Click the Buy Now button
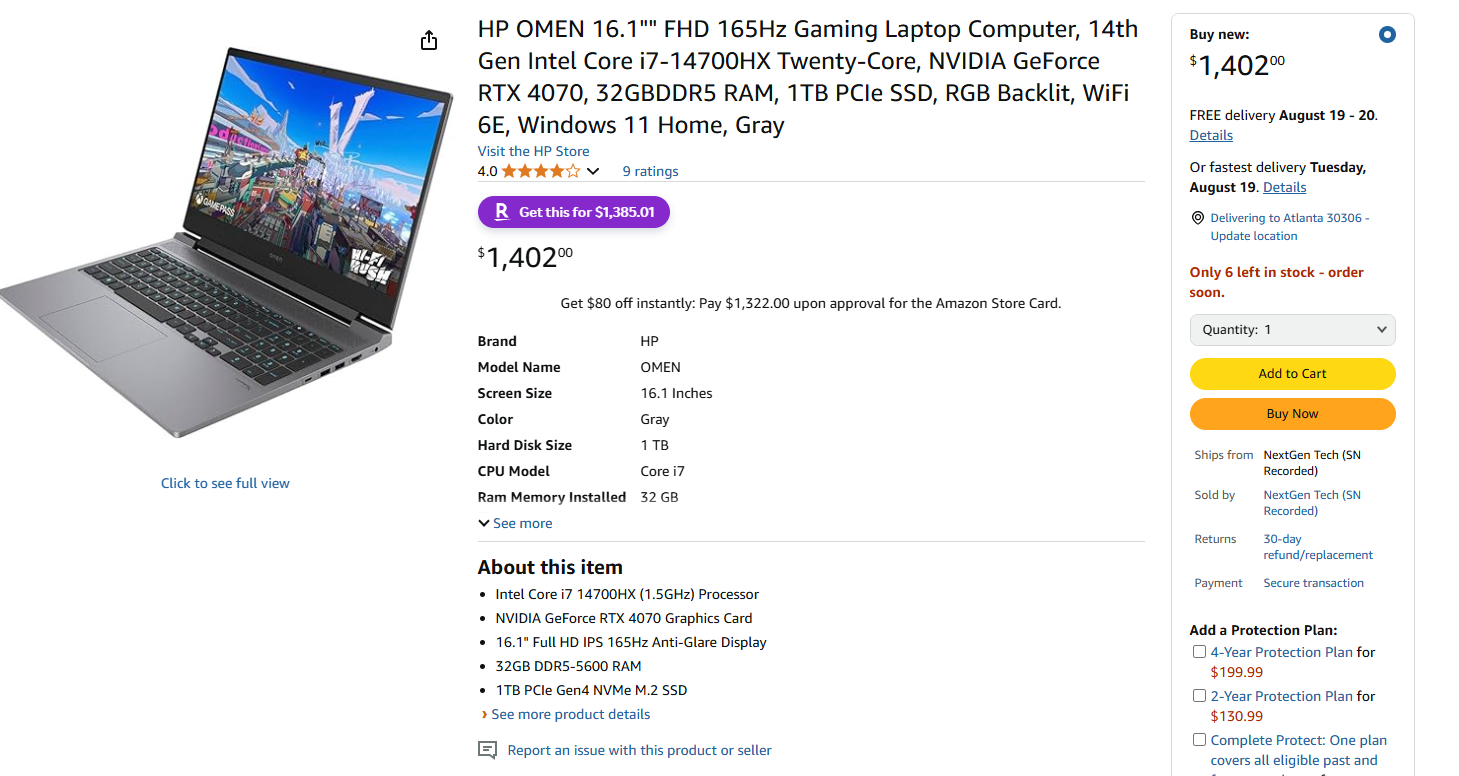Viewport: 1459px width, 776px height. click(1292, 414)
